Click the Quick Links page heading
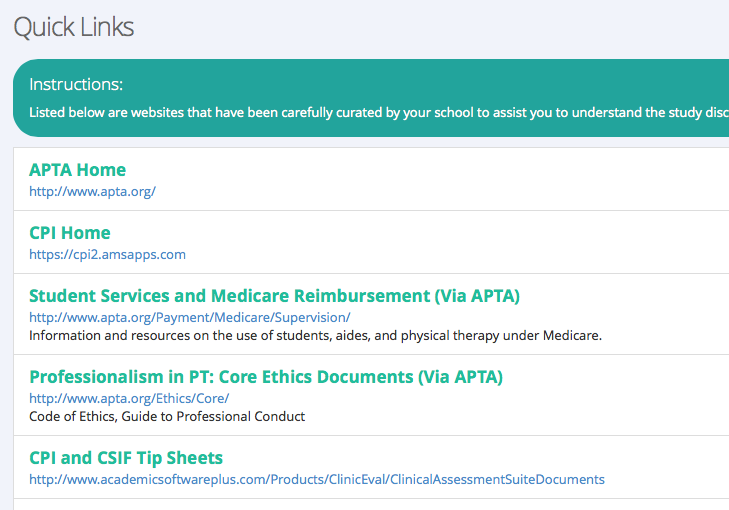This screenshot has height=510, width=729. [74, 27]
